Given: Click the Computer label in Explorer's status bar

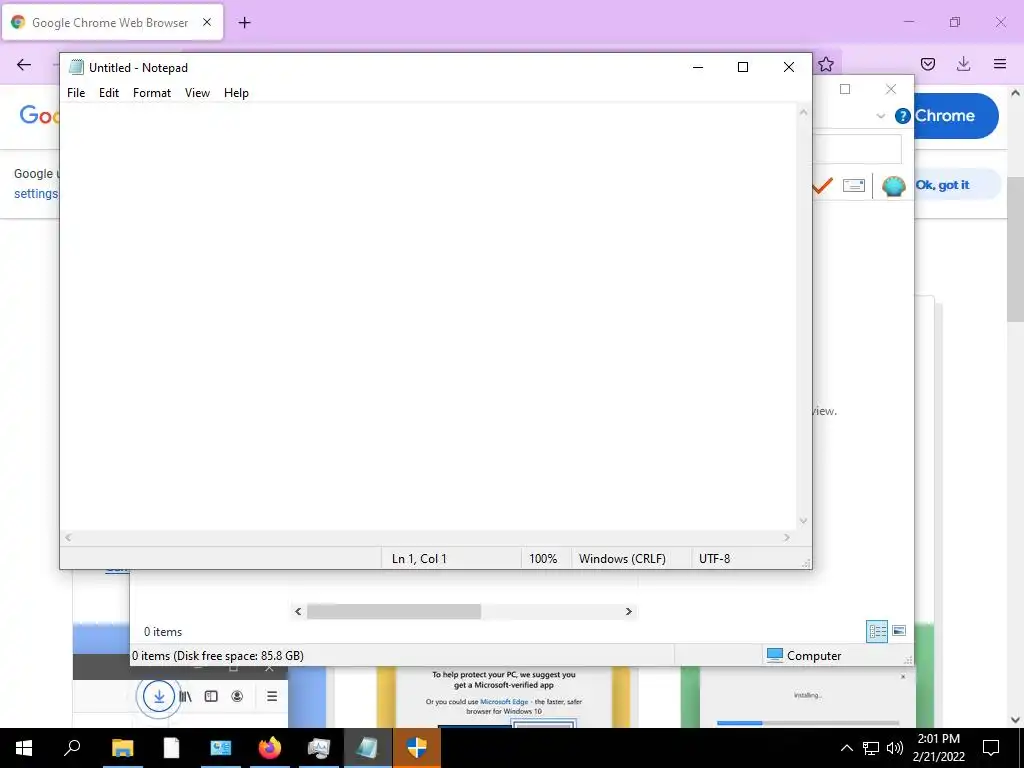Looking at the screenshot, I should (814, 656).
